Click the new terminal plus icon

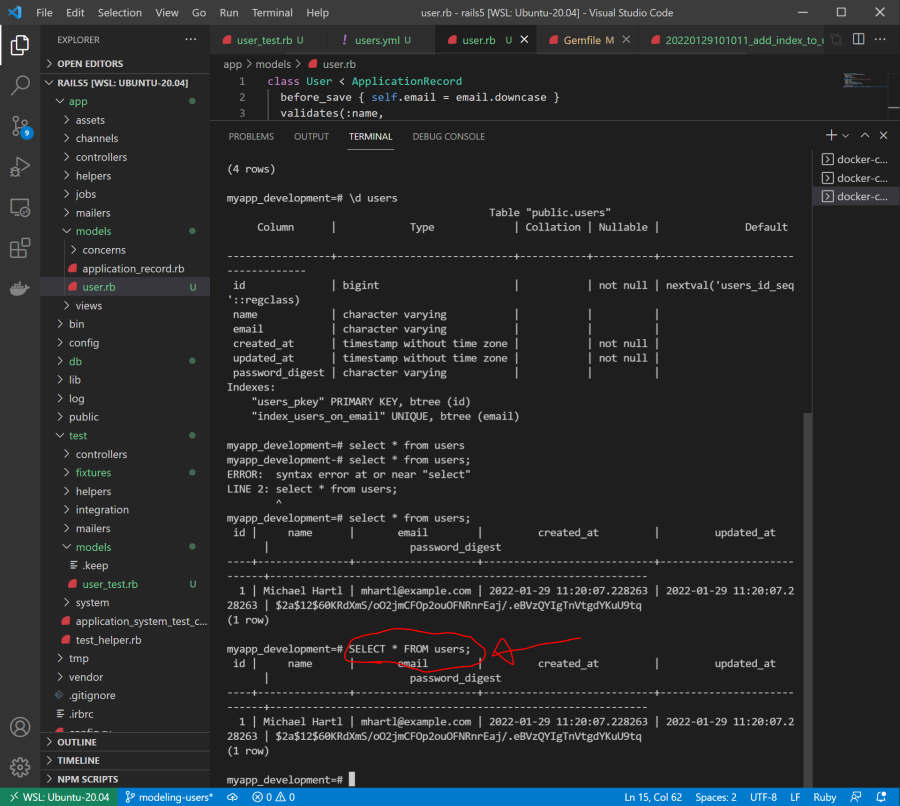coord(830,135)
